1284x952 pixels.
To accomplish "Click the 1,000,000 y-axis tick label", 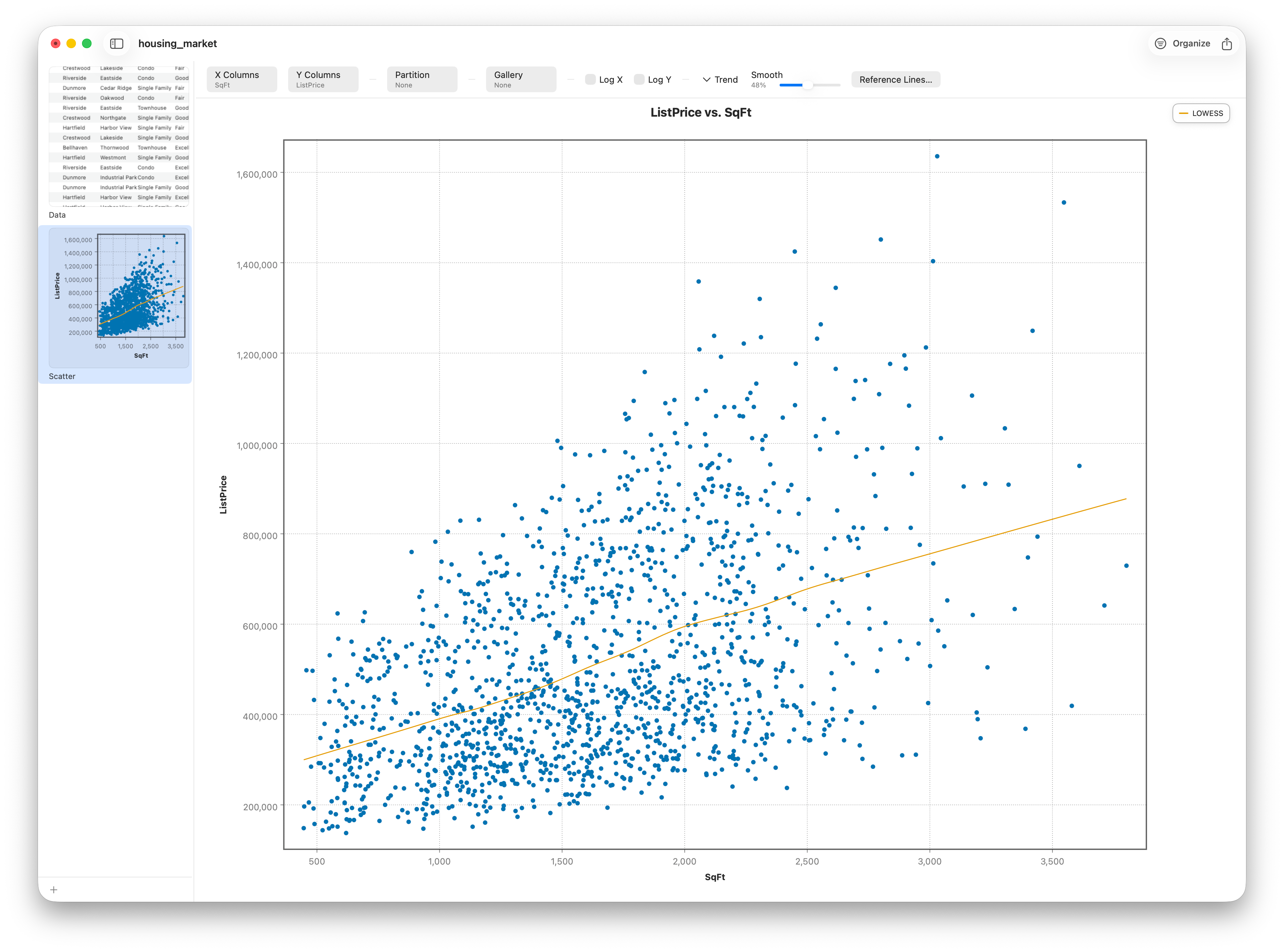I will [257, 445].
